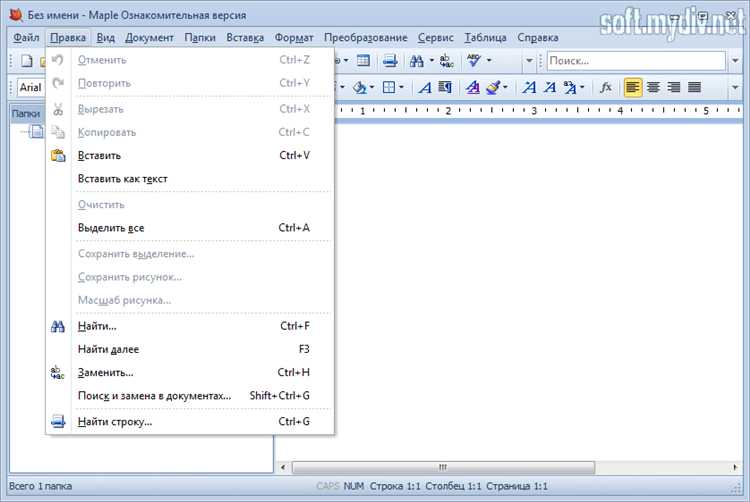This screenshot has width=750, height=502.
Task: Open the Формат menu
Action: pos(294,37)
